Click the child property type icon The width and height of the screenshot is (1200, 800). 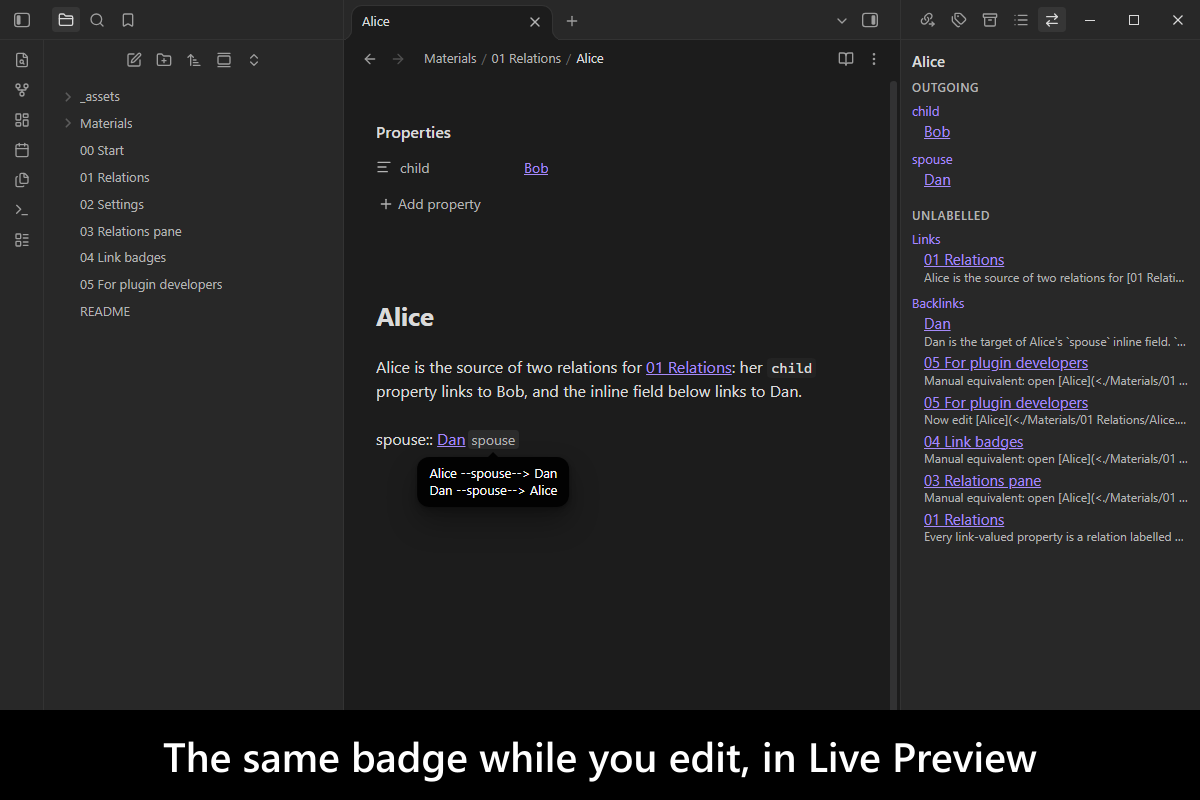[x=384, y=168]
